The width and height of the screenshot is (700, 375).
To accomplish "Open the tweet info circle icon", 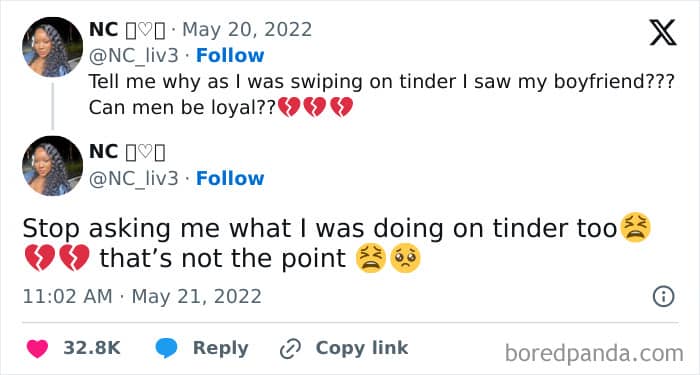I will tap(663, 296).
